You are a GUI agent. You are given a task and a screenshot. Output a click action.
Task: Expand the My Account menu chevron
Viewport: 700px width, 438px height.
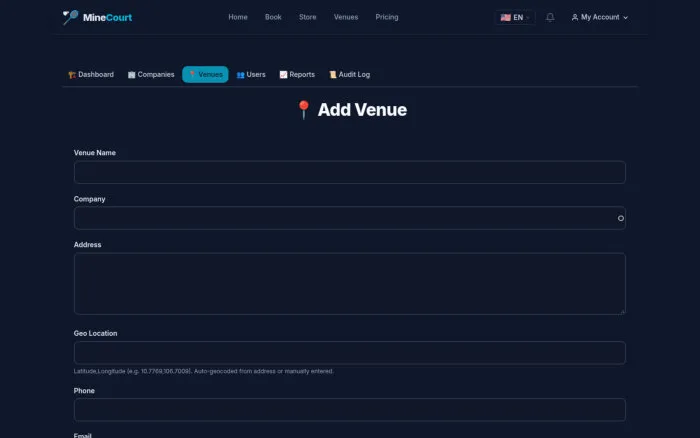click(x=625, y=18)
